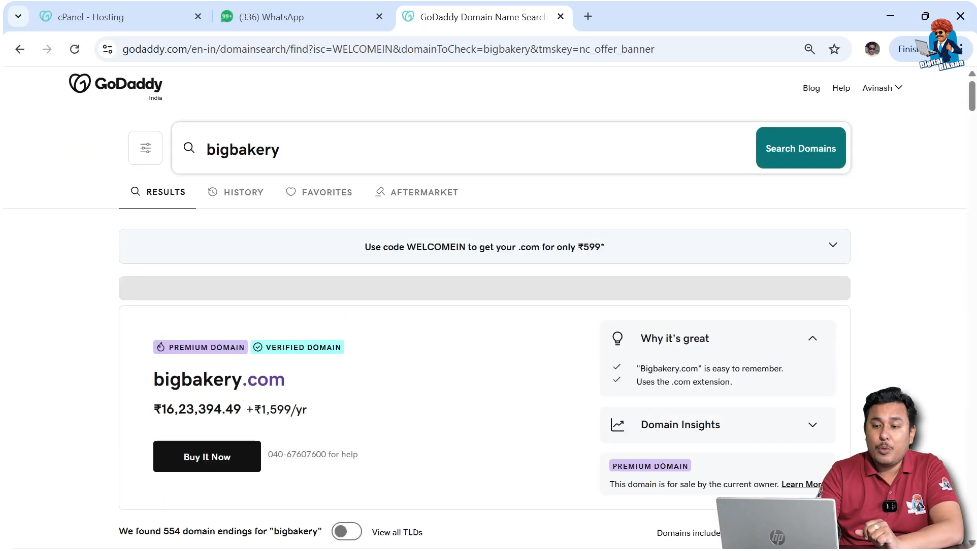Click the browser zoom magnifier icon
Image resolution: width=977 pixels, height=551 pixels.
809,49
